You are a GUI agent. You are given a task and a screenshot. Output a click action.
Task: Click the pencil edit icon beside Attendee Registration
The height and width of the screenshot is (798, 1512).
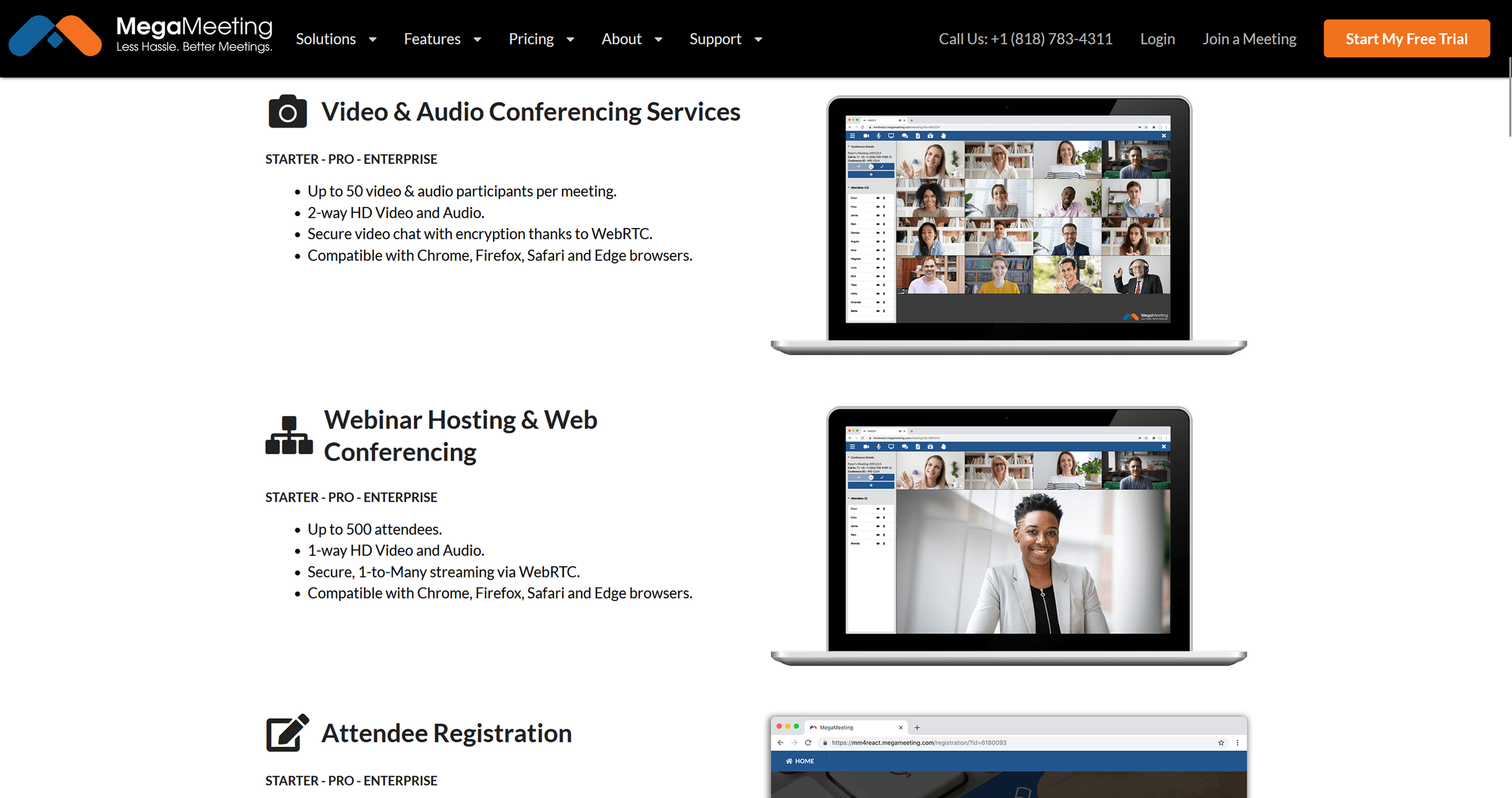tap(287, 733)
